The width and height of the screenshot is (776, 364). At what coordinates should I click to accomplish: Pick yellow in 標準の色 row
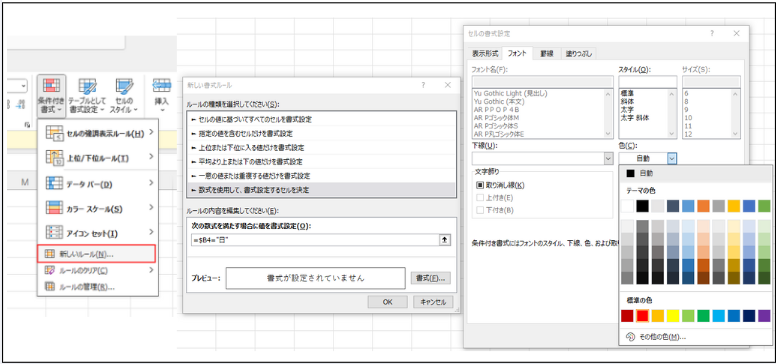click(x=673, y=315)
